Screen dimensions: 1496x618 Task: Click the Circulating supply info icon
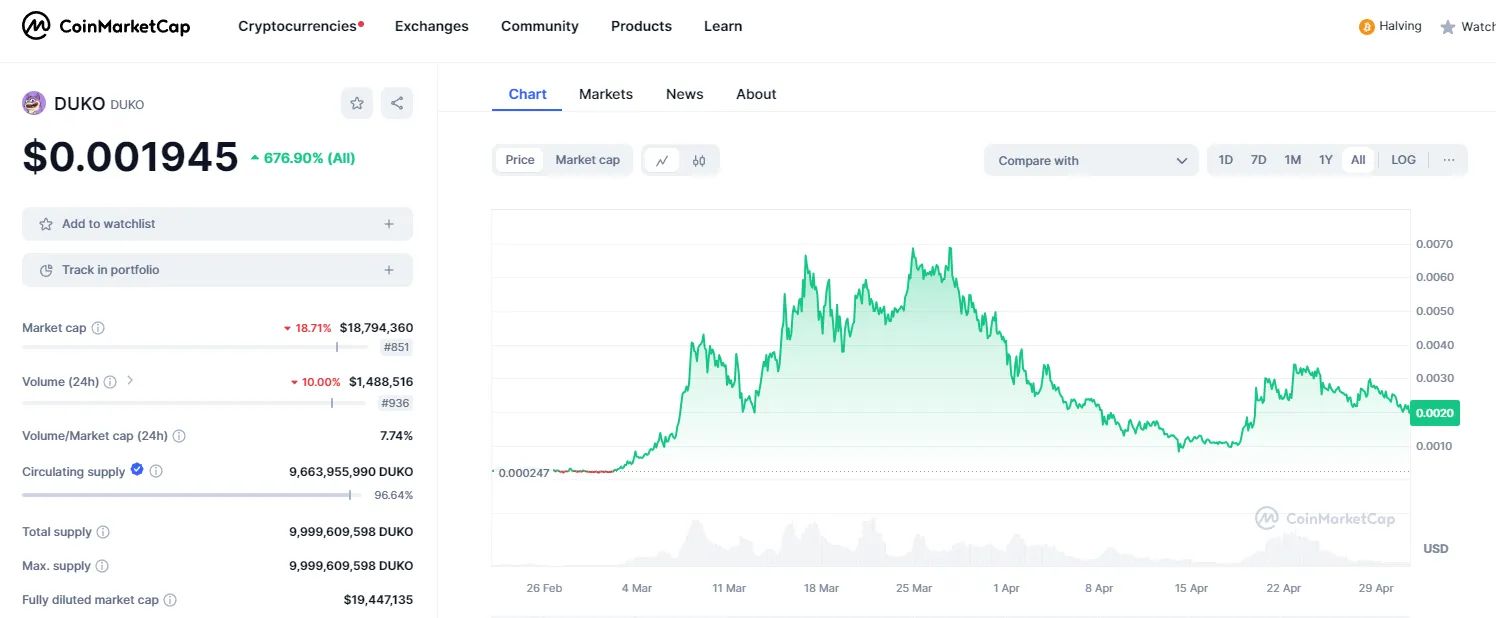point(156,471)
